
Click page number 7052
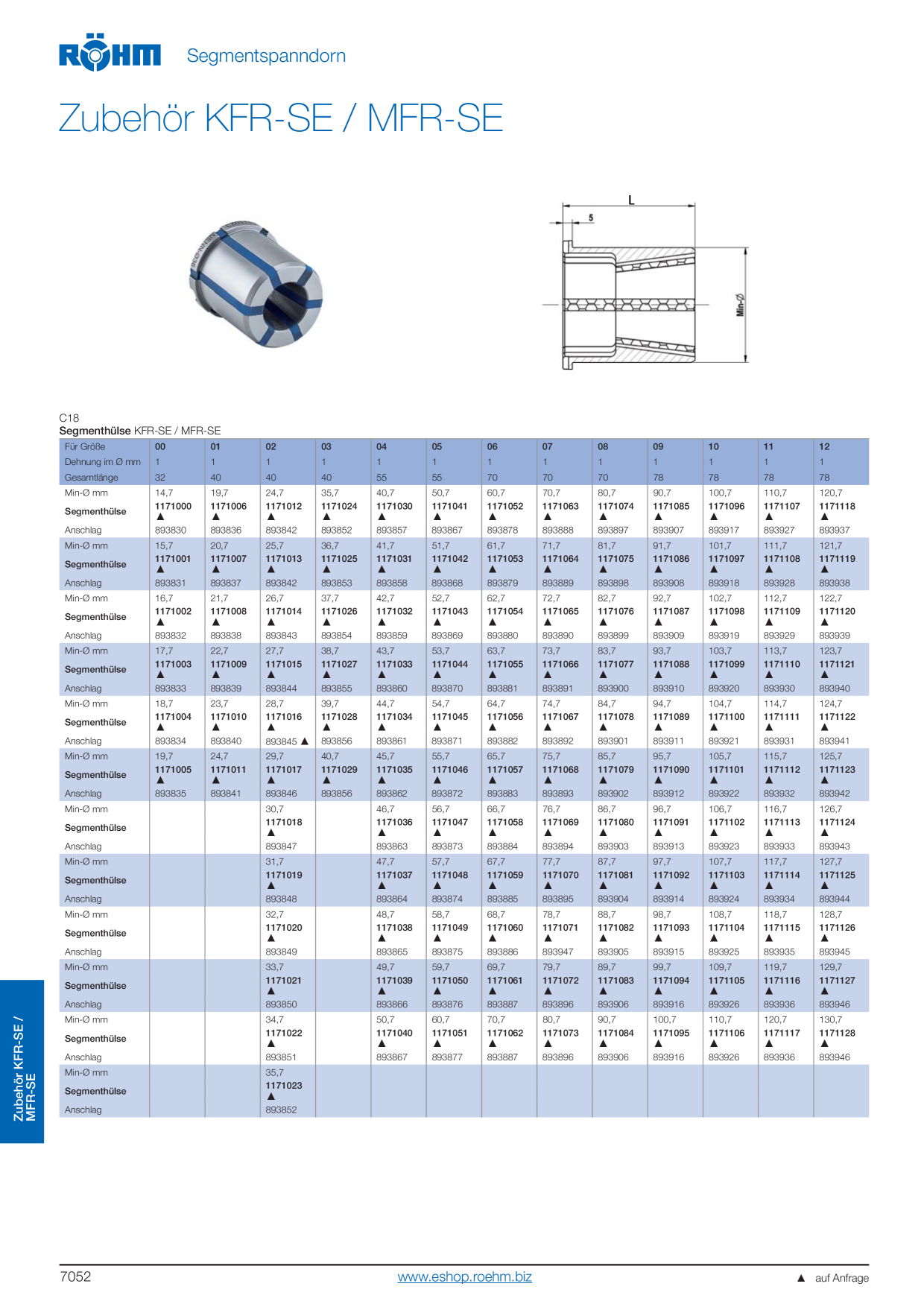pyautogui.click(x=75, y=1276)
